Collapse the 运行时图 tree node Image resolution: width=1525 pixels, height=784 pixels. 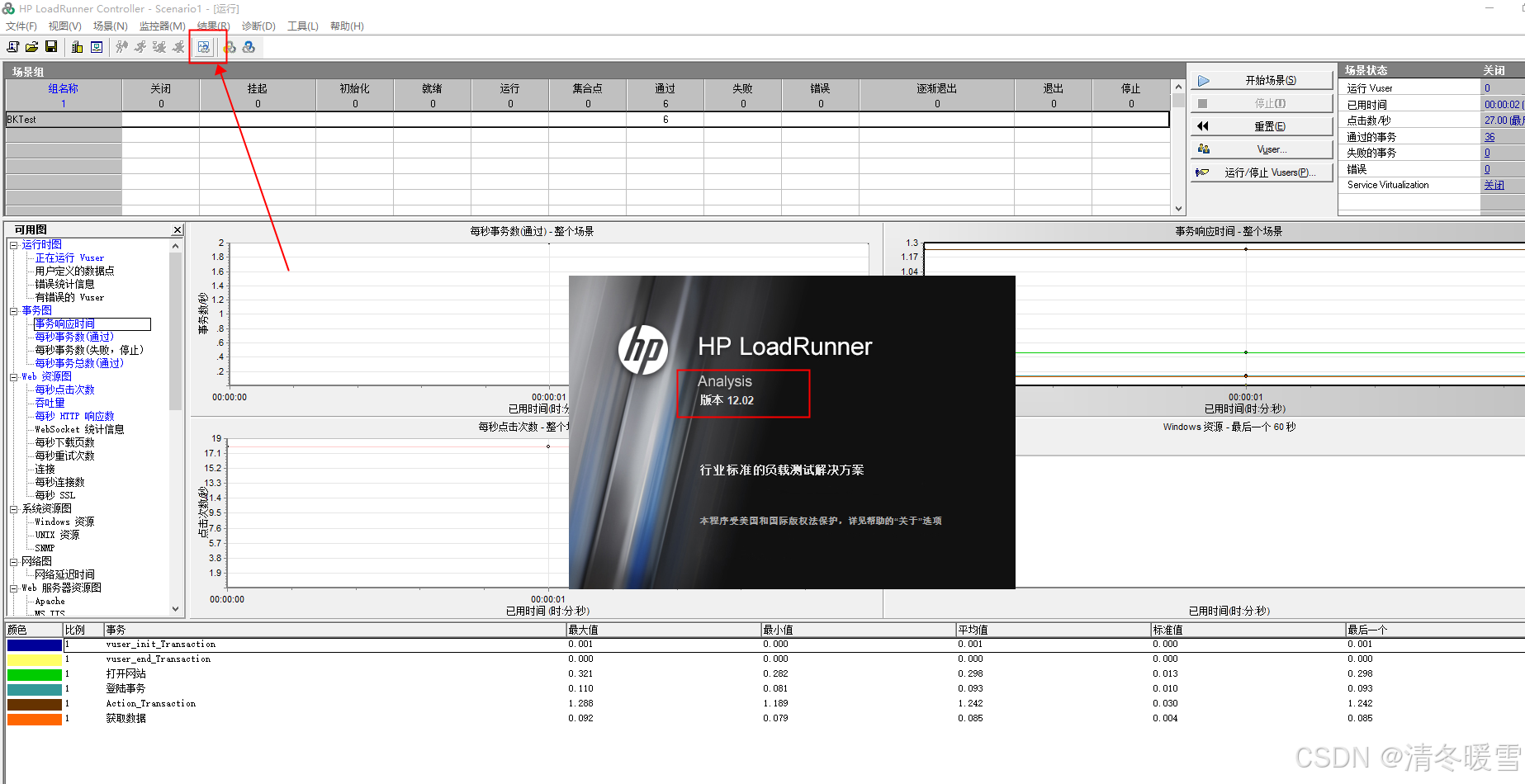(14, 245)
